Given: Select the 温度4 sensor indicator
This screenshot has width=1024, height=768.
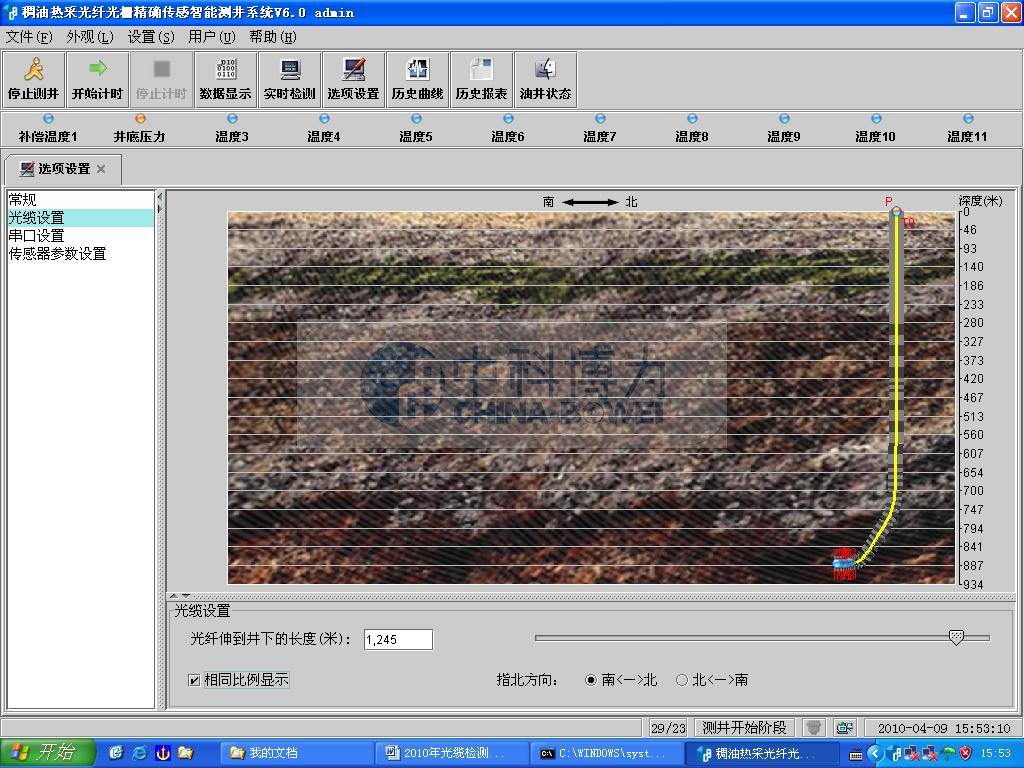Looking at the screenshot, I should (324, 129).
